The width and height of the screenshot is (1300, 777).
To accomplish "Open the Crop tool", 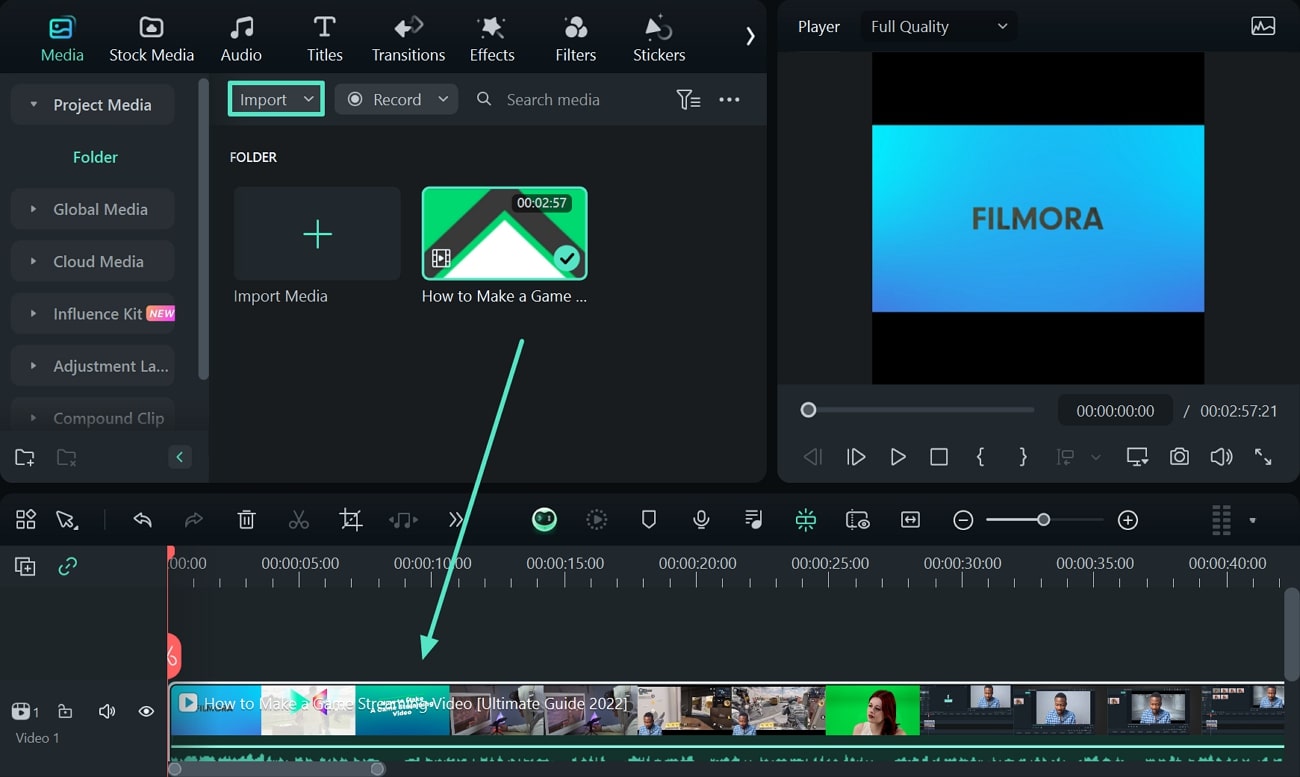I will [x=350, y=519].
